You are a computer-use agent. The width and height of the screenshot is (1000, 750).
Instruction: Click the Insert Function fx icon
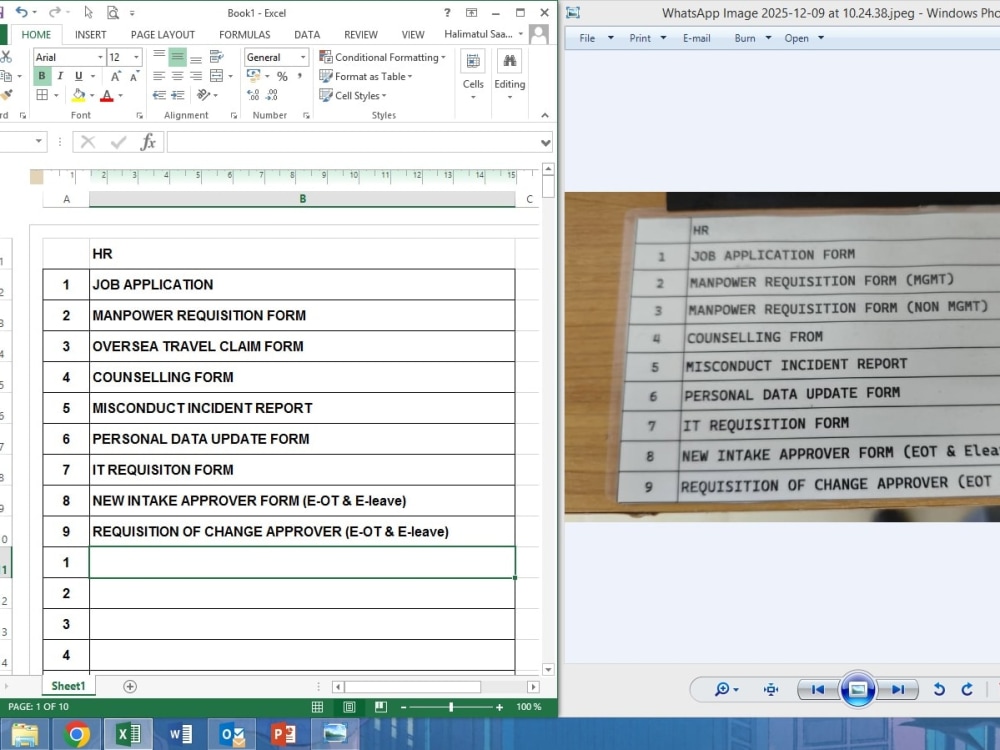[x=148, y=142]
